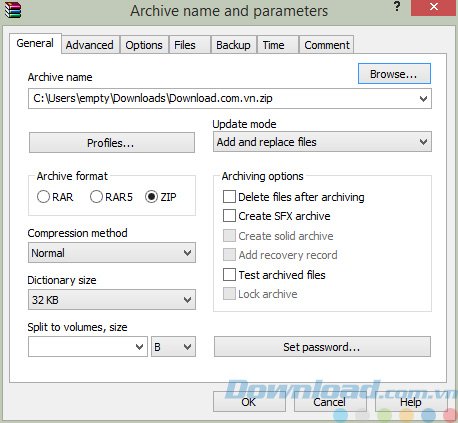Click the Browse... button
The width and height of the screenshot is (458, 423).
pos(394,74)
